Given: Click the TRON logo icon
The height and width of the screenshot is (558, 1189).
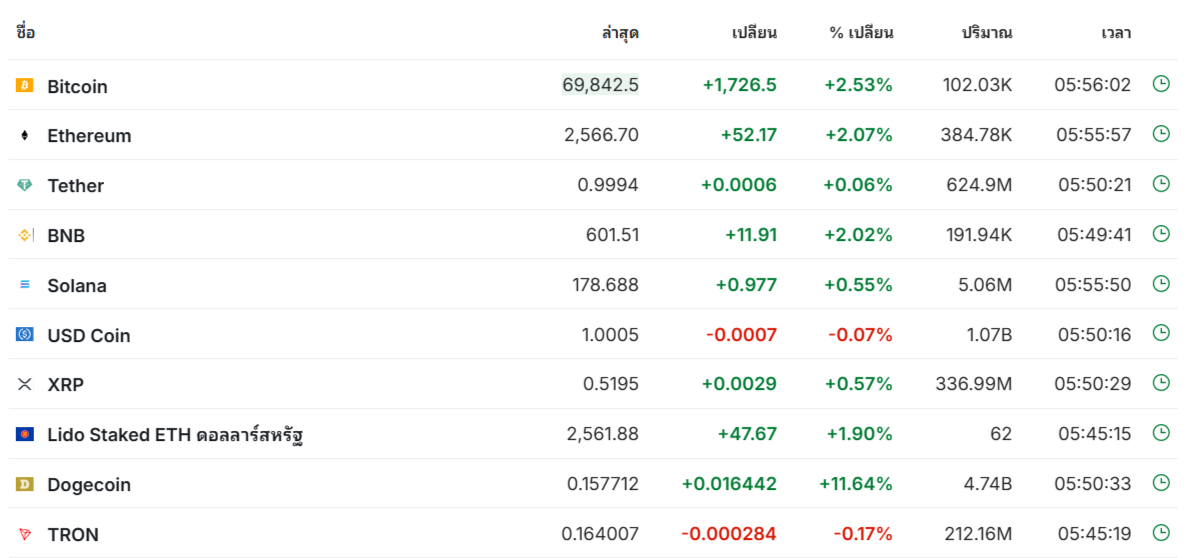Looking at the screenshot, I should pyautogui.click(x=24, y=534).
